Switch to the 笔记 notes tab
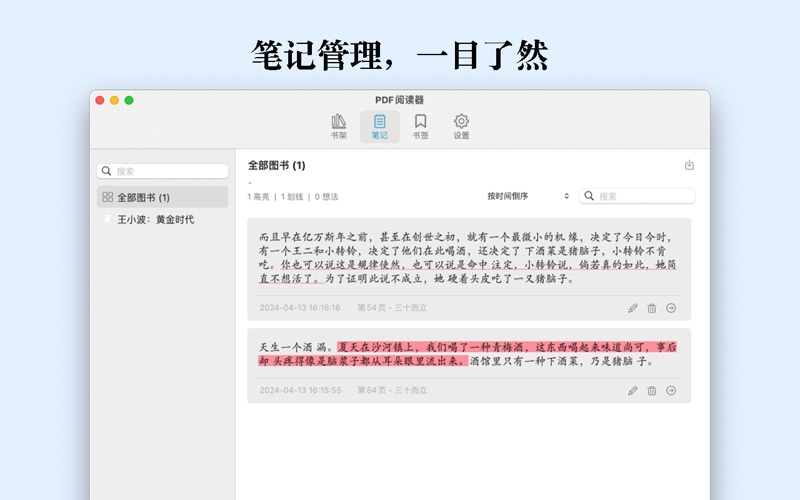The width and height of the screenshot is (800, 500). (x=380, y=126)
